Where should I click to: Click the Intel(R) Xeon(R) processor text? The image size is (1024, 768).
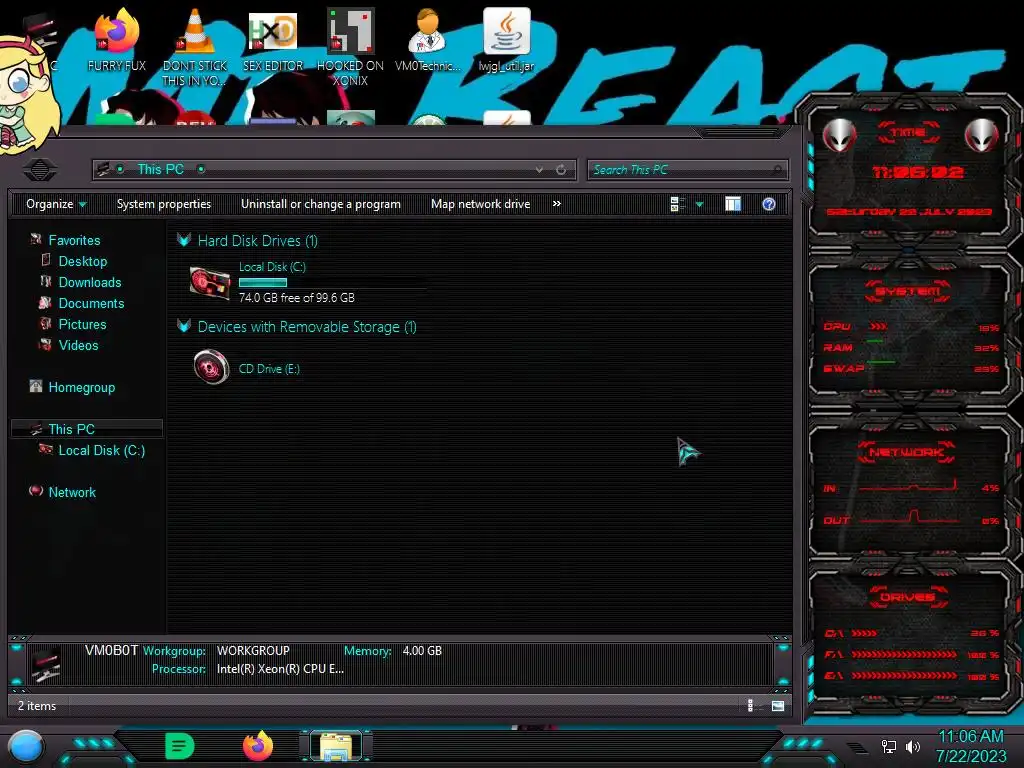[x=280, y=668]
